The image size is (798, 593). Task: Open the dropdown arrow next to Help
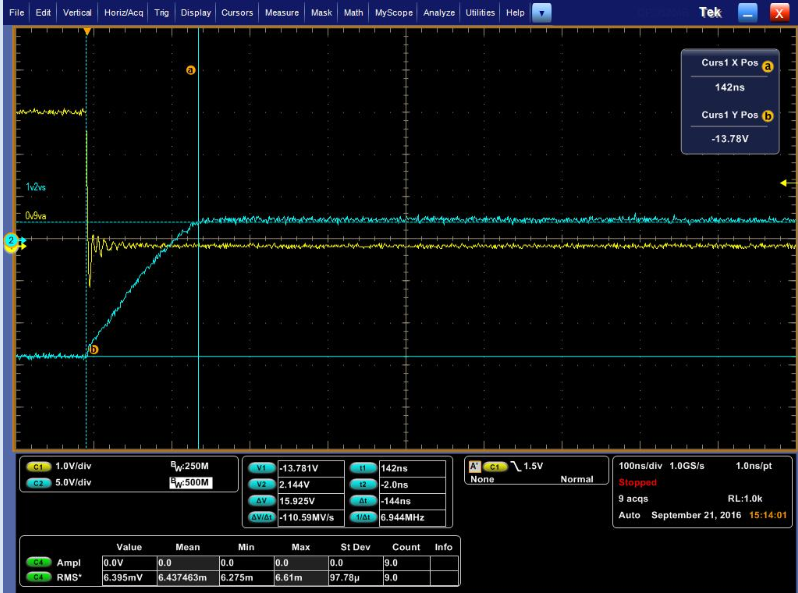(541, 13)
